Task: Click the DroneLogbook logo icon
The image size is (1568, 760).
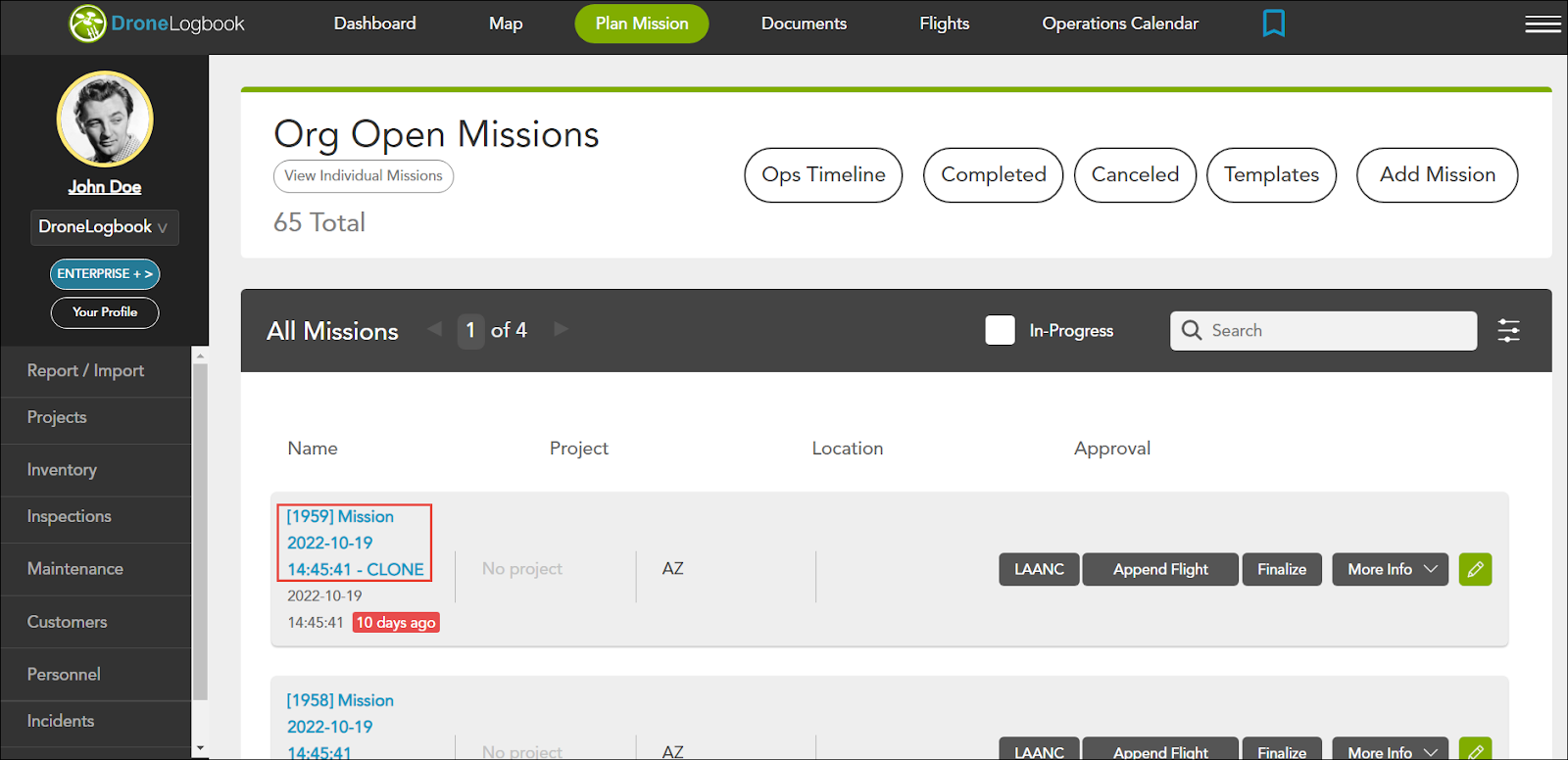Action: pos(87,24)
